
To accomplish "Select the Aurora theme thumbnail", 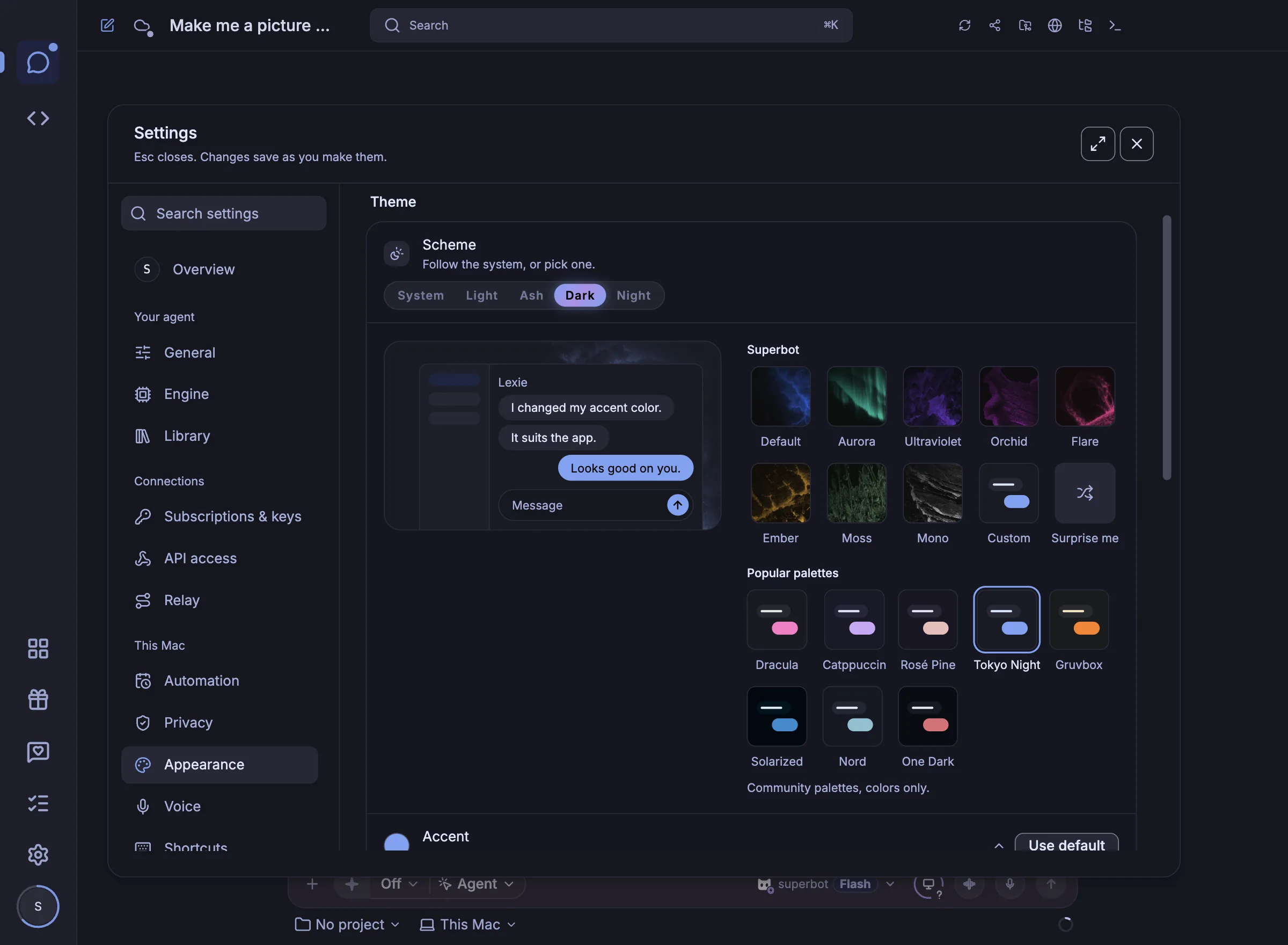I will point(857,396).
